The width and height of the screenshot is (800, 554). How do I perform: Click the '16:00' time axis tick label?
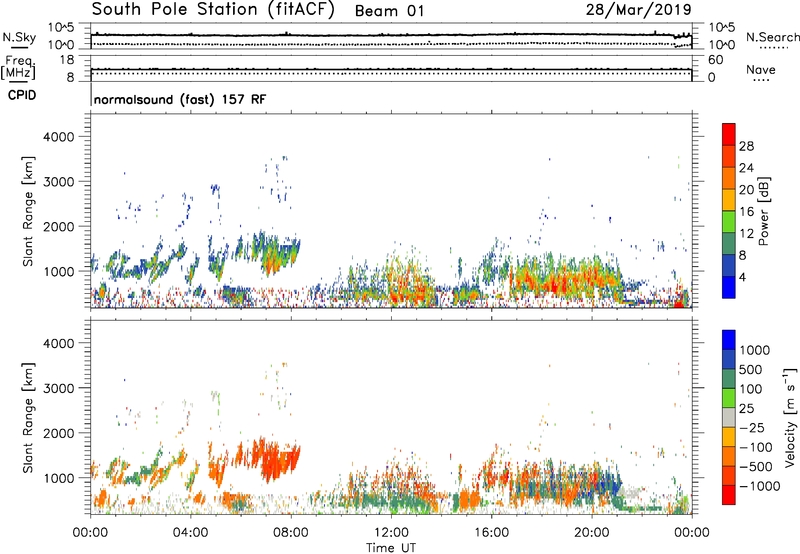click(x=491, y=533)
